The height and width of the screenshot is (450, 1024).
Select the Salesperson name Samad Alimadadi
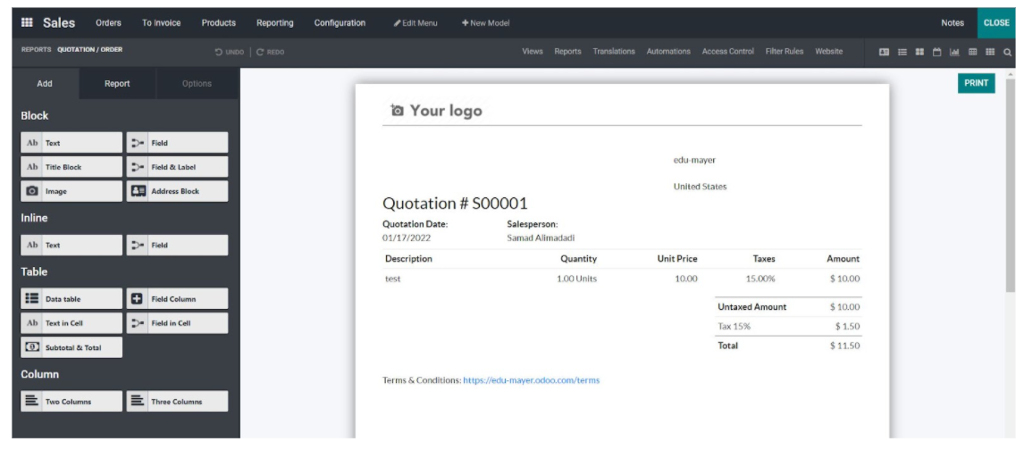click(x=541, y=238)
